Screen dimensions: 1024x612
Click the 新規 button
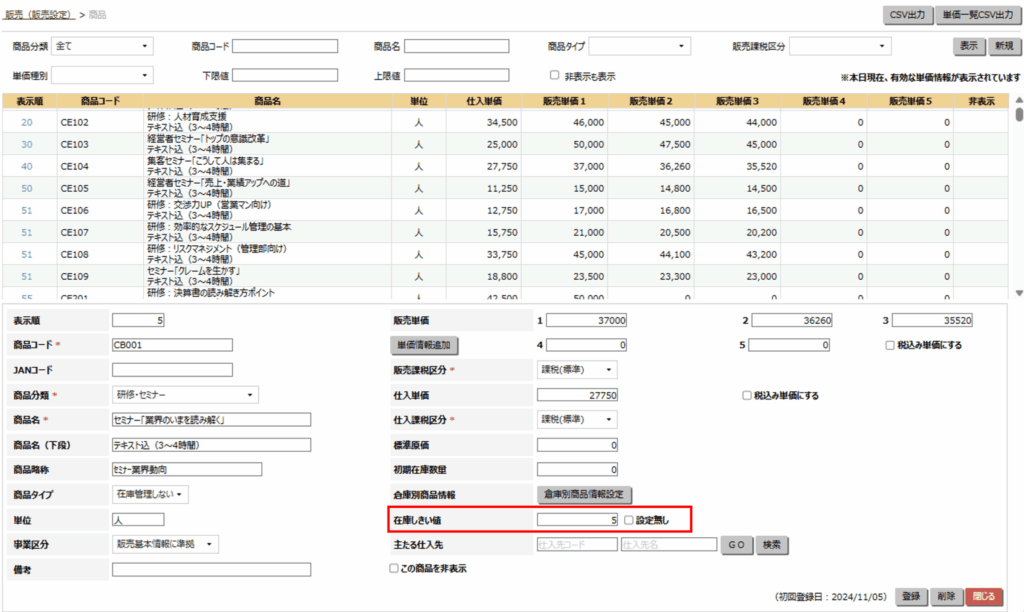[x=1004, y=46]
